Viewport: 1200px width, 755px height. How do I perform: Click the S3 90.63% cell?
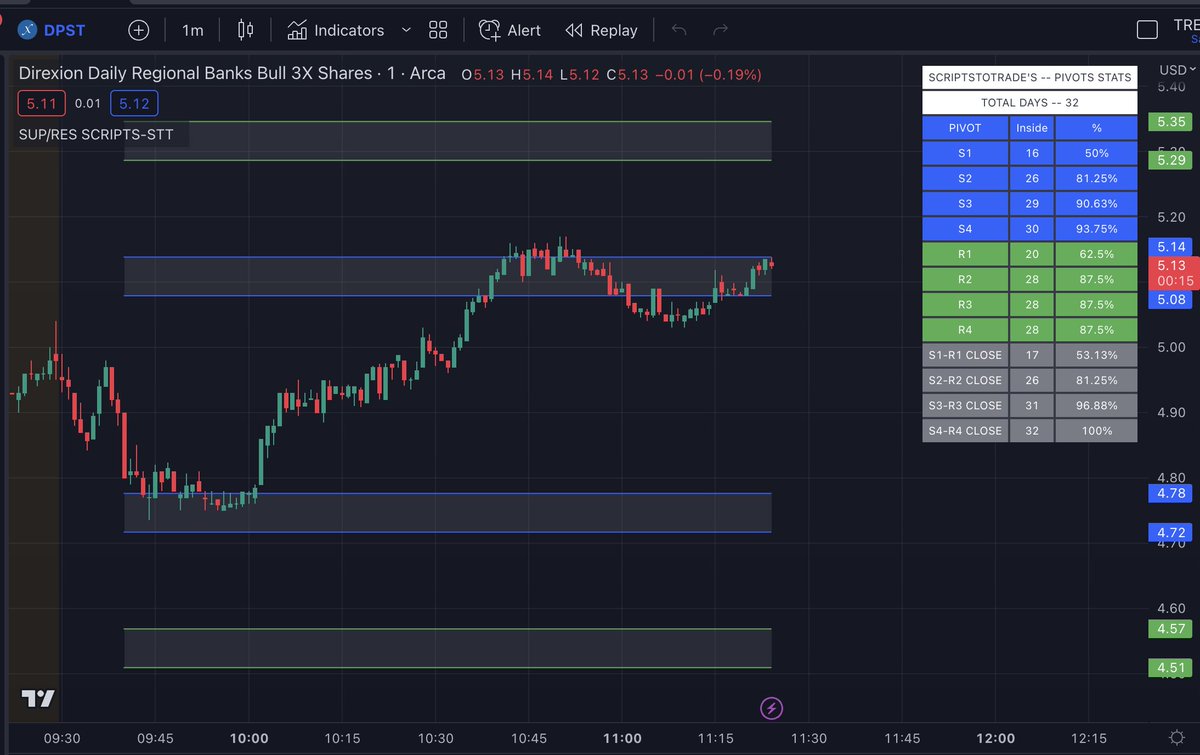click(1096, 203)
